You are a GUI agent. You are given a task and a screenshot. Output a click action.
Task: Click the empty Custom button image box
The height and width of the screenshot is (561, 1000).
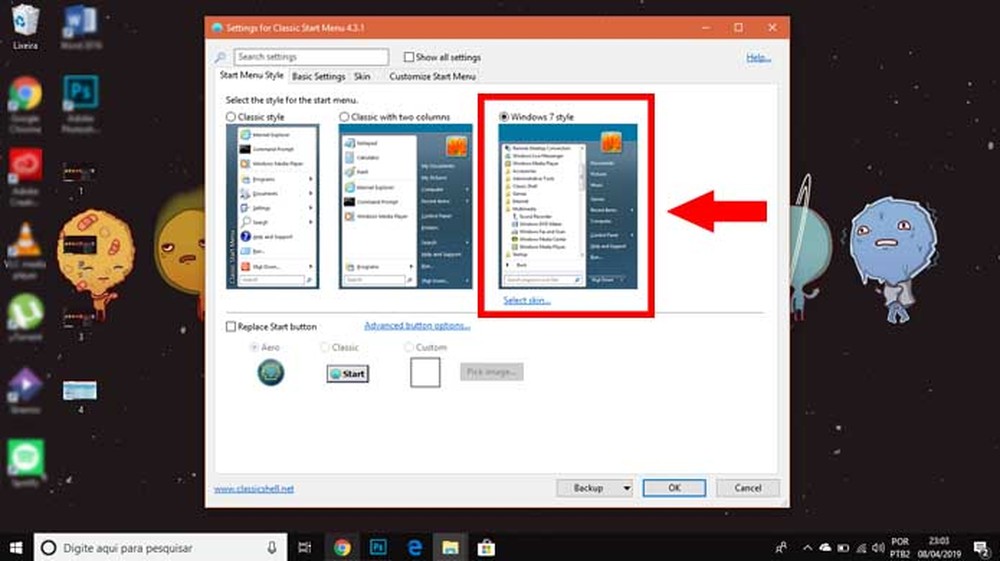pyautogui.click(x=425, y=372)
